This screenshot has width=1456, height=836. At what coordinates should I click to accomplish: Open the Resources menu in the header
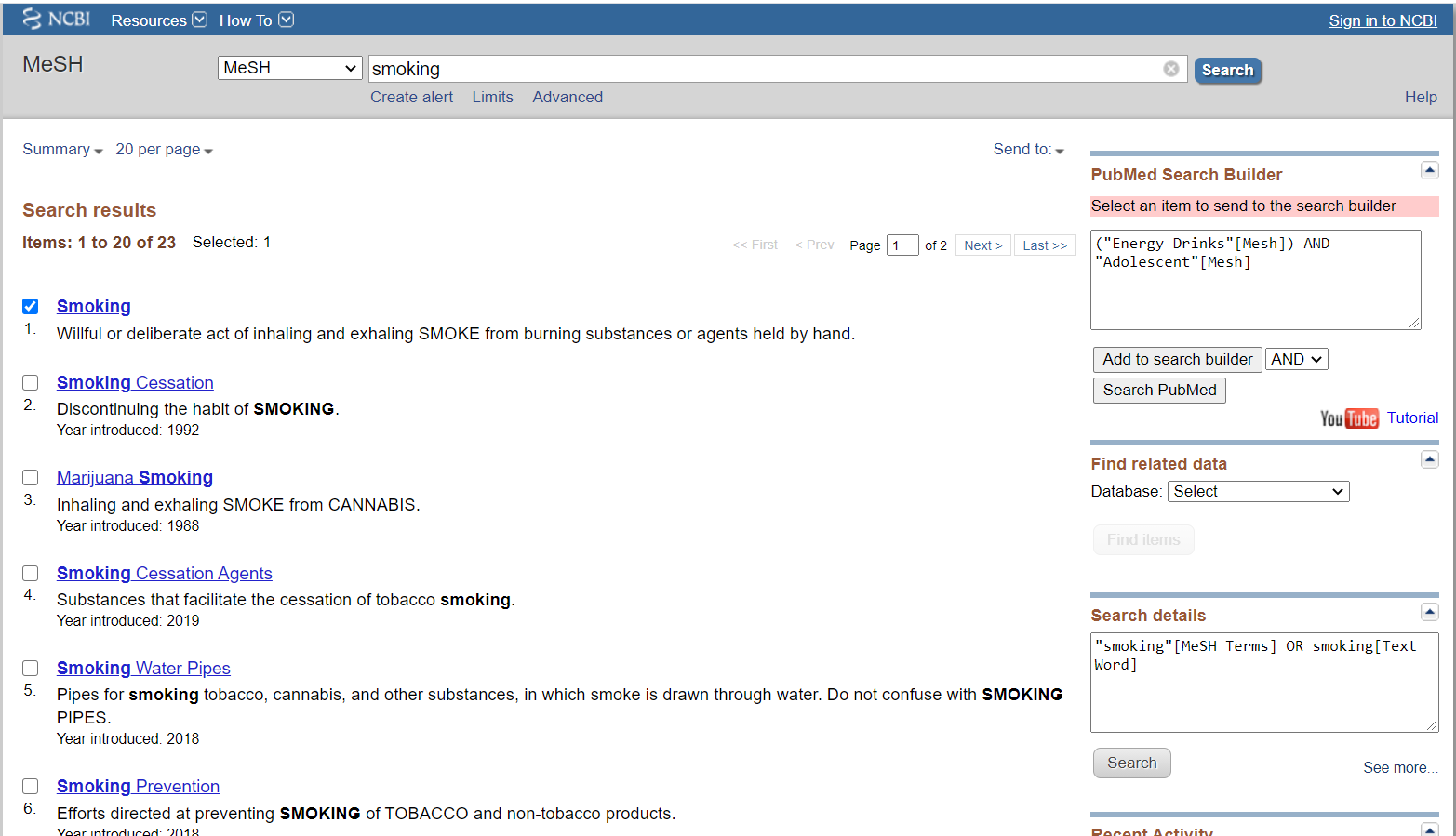[x=158, y=20]
